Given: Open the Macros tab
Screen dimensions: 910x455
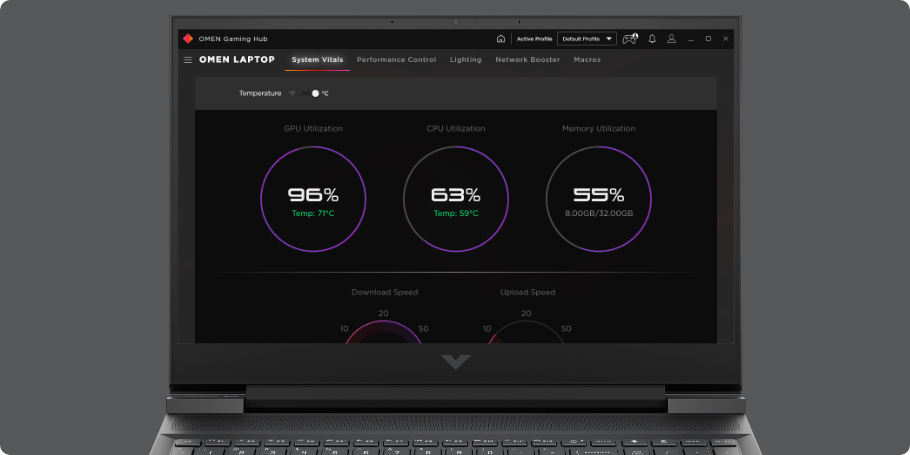Looking at the screenshot, I should click(x=587, y=60).
